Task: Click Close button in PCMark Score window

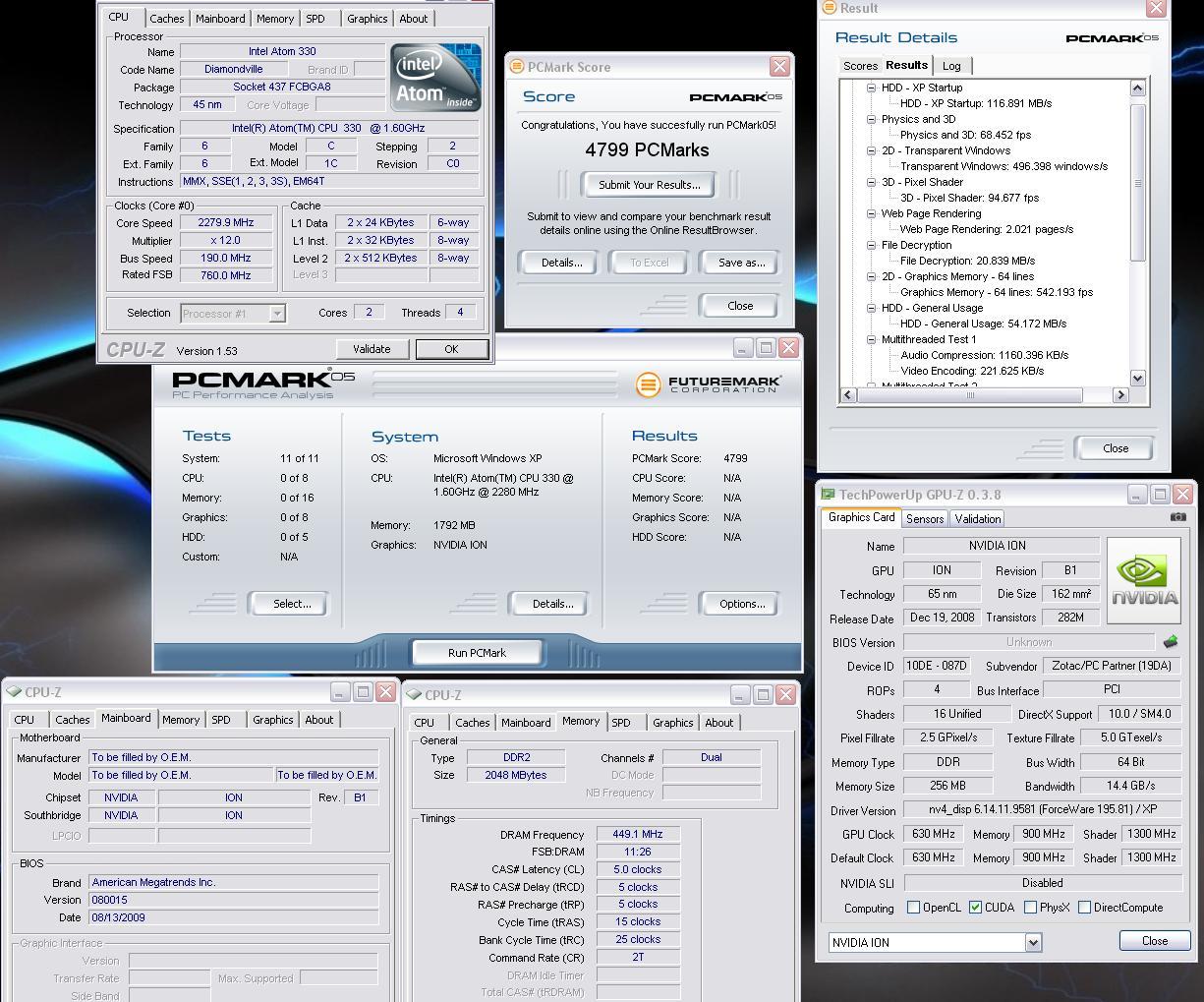Action: click(x=740, y=306)
